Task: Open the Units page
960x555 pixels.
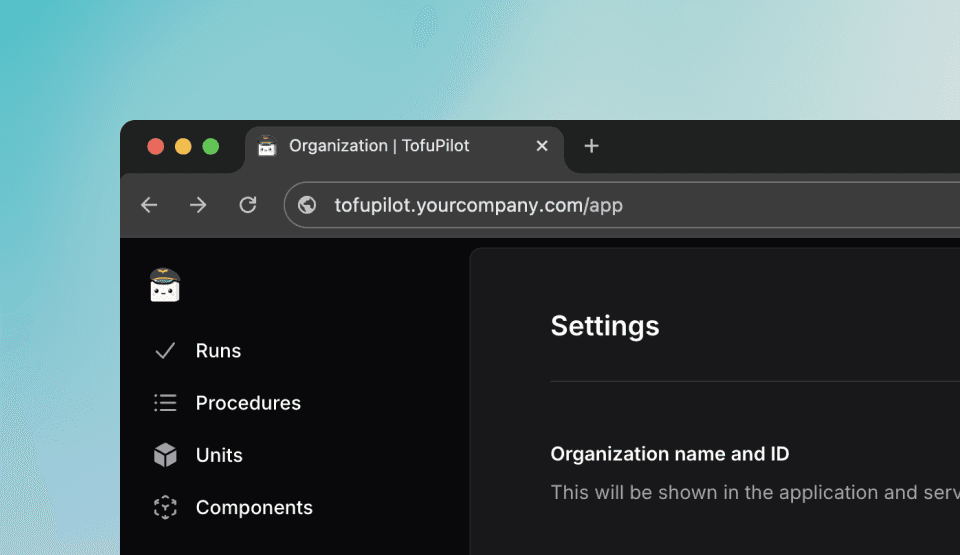Action: (x=219, y=455)
